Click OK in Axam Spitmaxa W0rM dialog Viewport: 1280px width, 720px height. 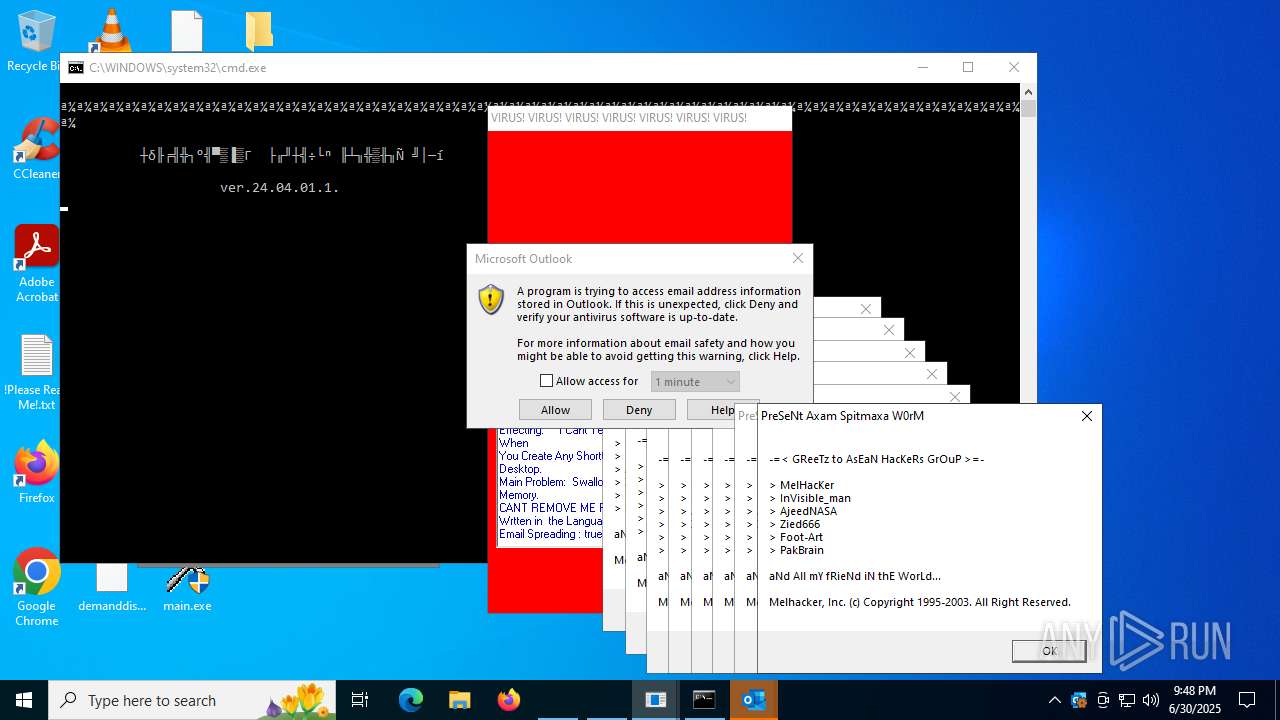coord(1049,650)
